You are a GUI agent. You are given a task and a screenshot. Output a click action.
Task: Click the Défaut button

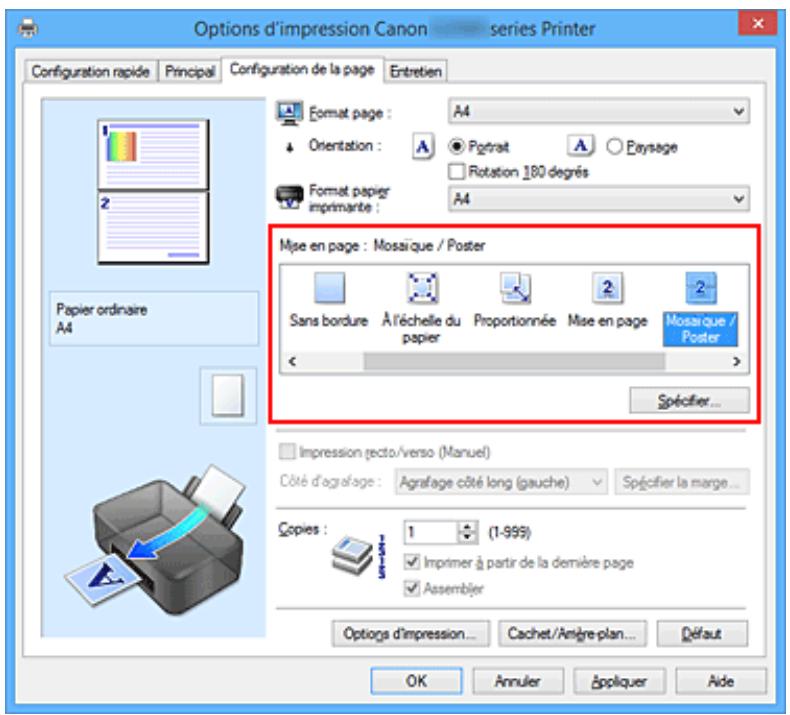(x=702, y=633)
